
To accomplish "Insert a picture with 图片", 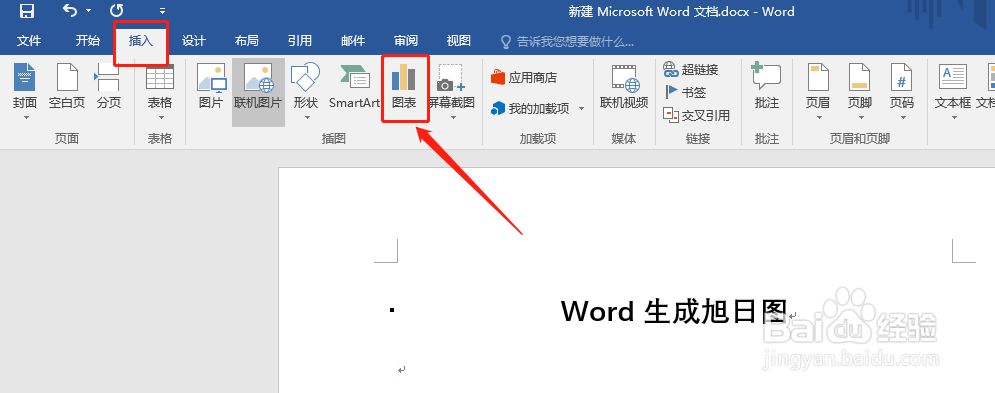I will 211,86.
